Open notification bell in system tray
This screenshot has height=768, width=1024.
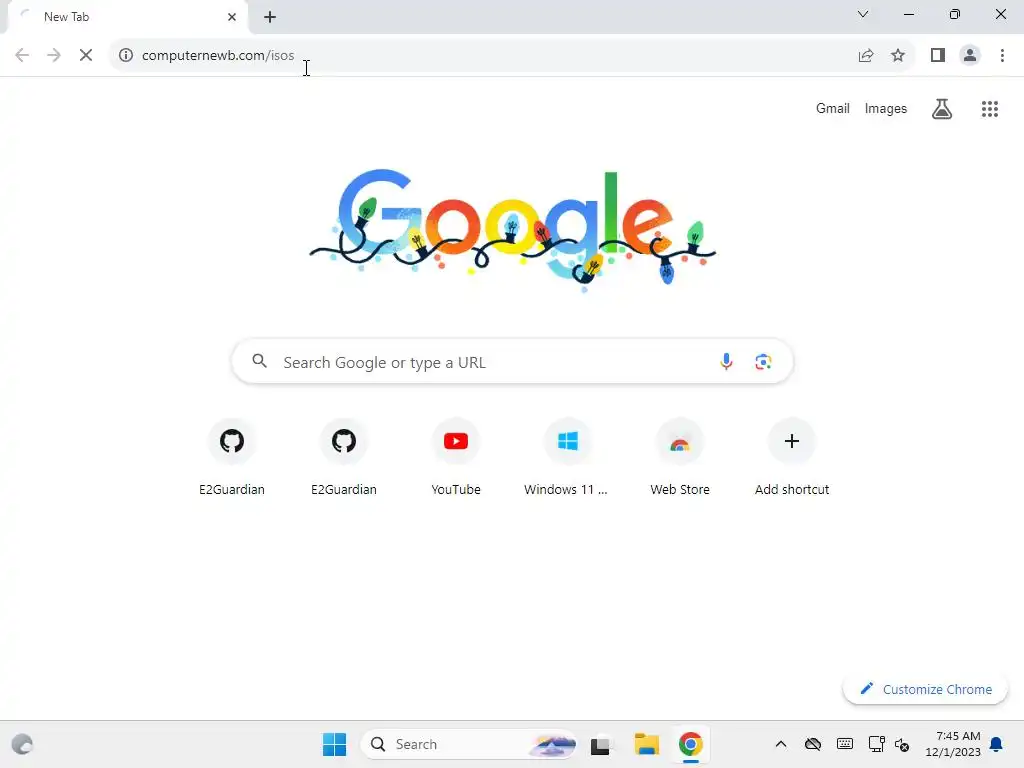(x=997, y=744)
